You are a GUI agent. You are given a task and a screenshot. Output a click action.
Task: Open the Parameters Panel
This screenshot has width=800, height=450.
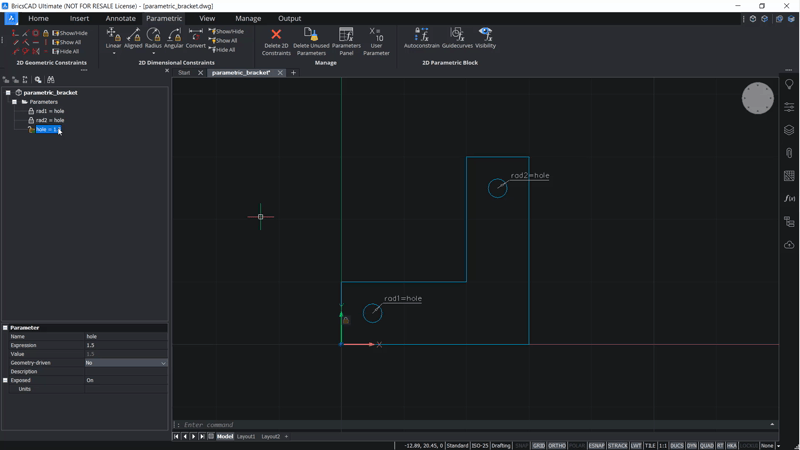click(x=346, y=42)
